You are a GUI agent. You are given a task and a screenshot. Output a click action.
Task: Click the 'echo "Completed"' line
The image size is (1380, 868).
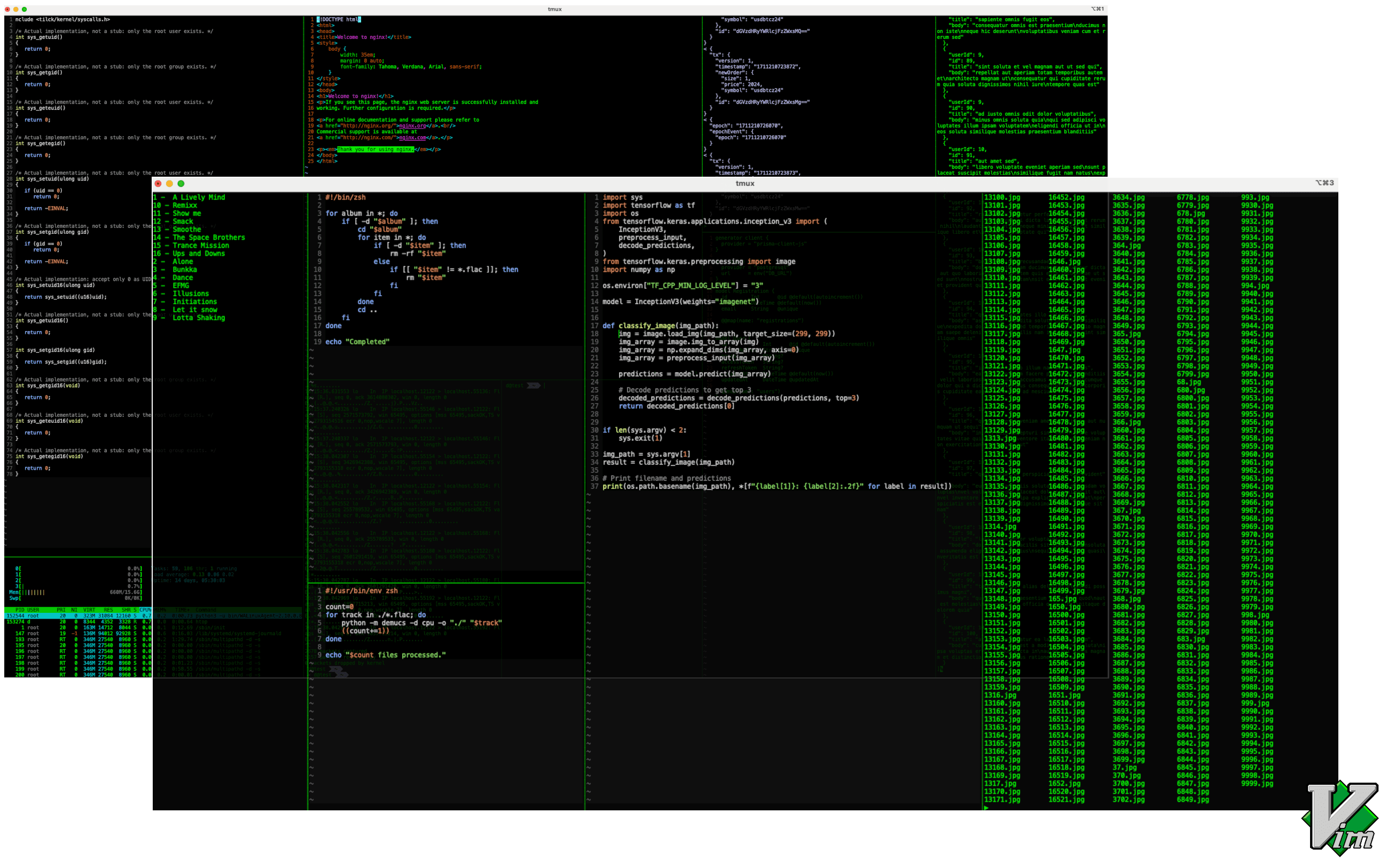coord(357,342)
